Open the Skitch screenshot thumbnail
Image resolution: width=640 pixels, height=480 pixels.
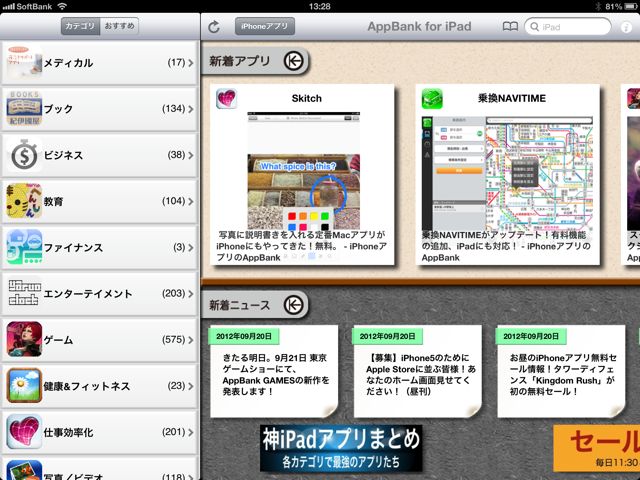304,171
